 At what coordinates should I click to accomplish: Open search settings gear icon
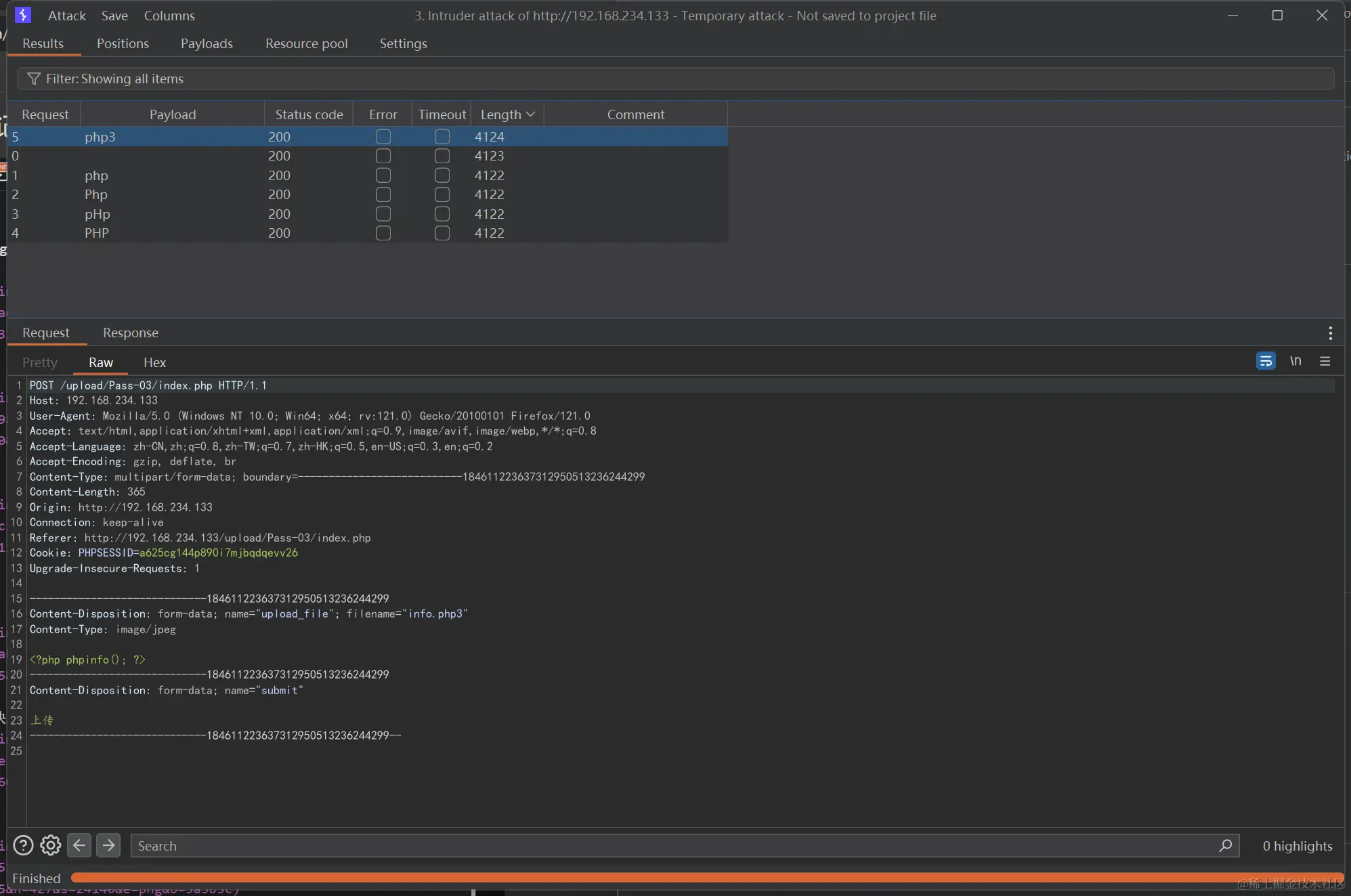coord(51,845)
